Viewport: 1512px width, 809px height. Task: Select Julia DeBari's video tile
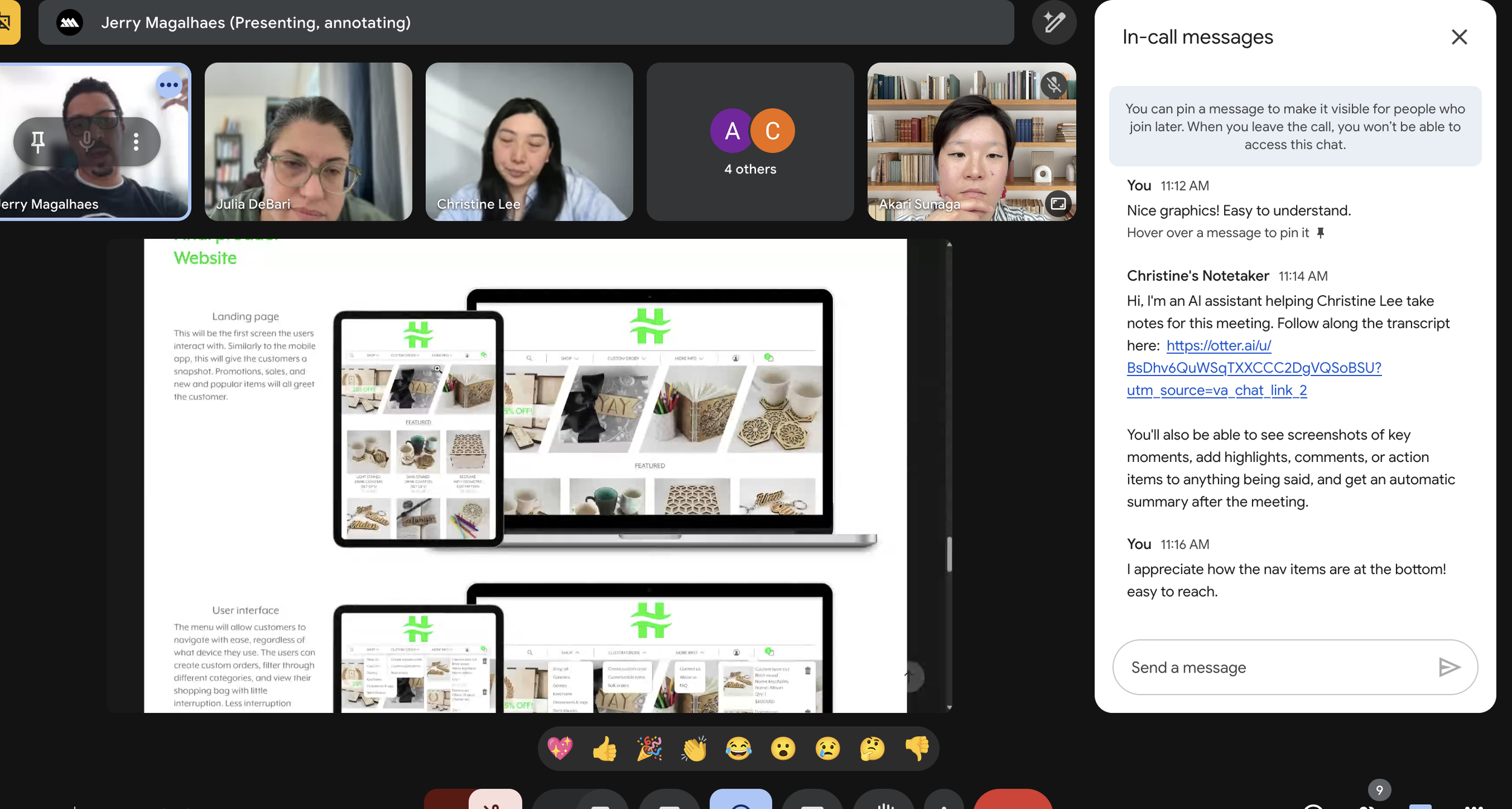[x=308, y=141]
